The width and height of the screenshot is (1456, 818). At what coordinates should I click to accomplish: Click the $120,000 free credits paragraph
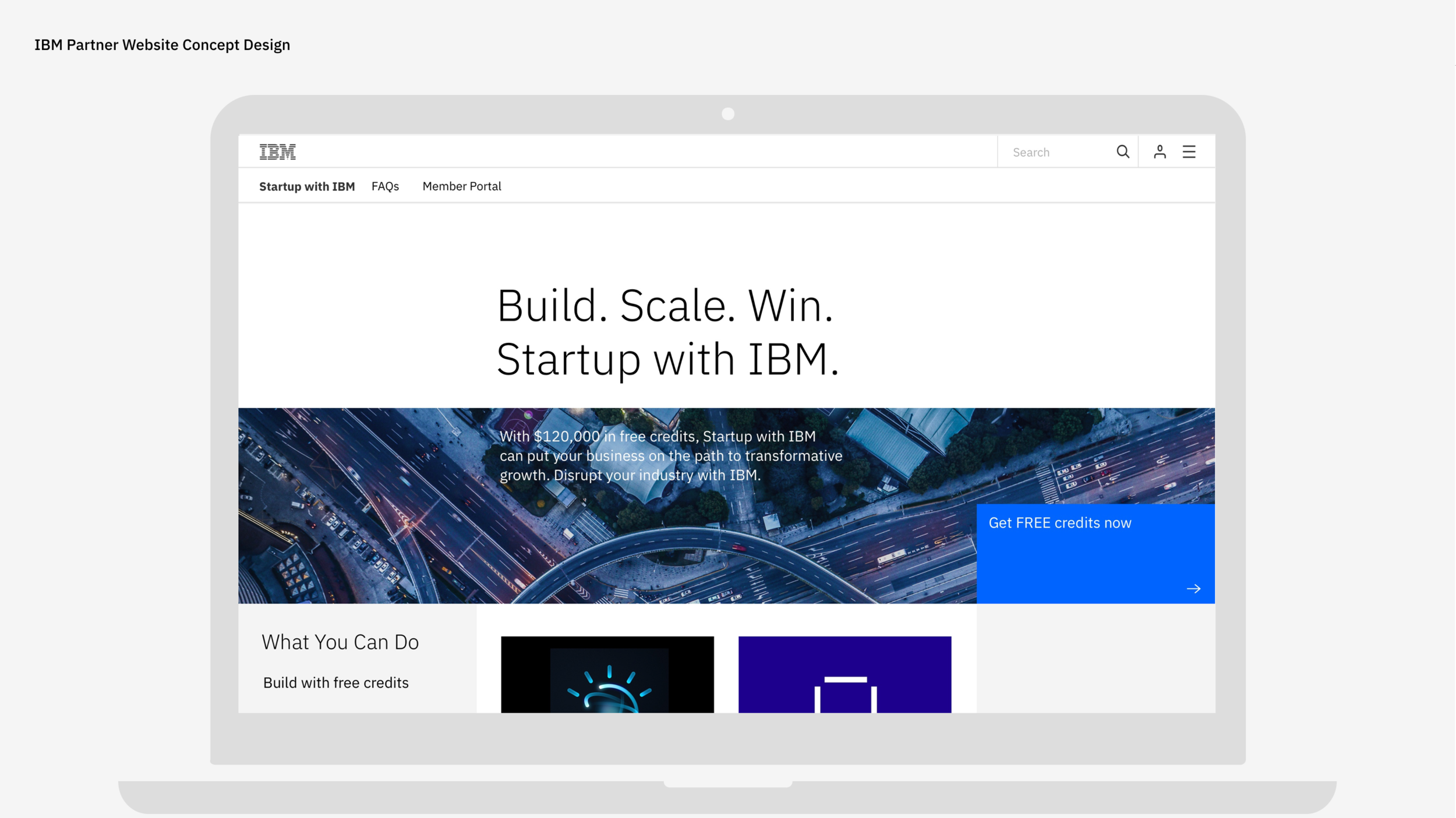(670, 455)
